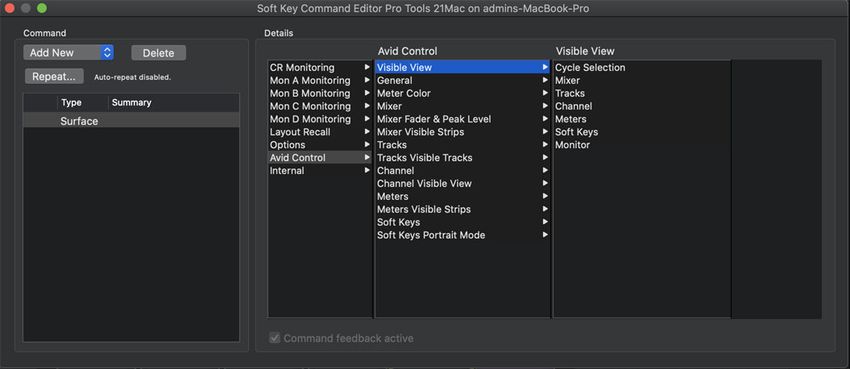850x369 pixels.
Task: Select Avid Control category
Action: coord(320,158)
